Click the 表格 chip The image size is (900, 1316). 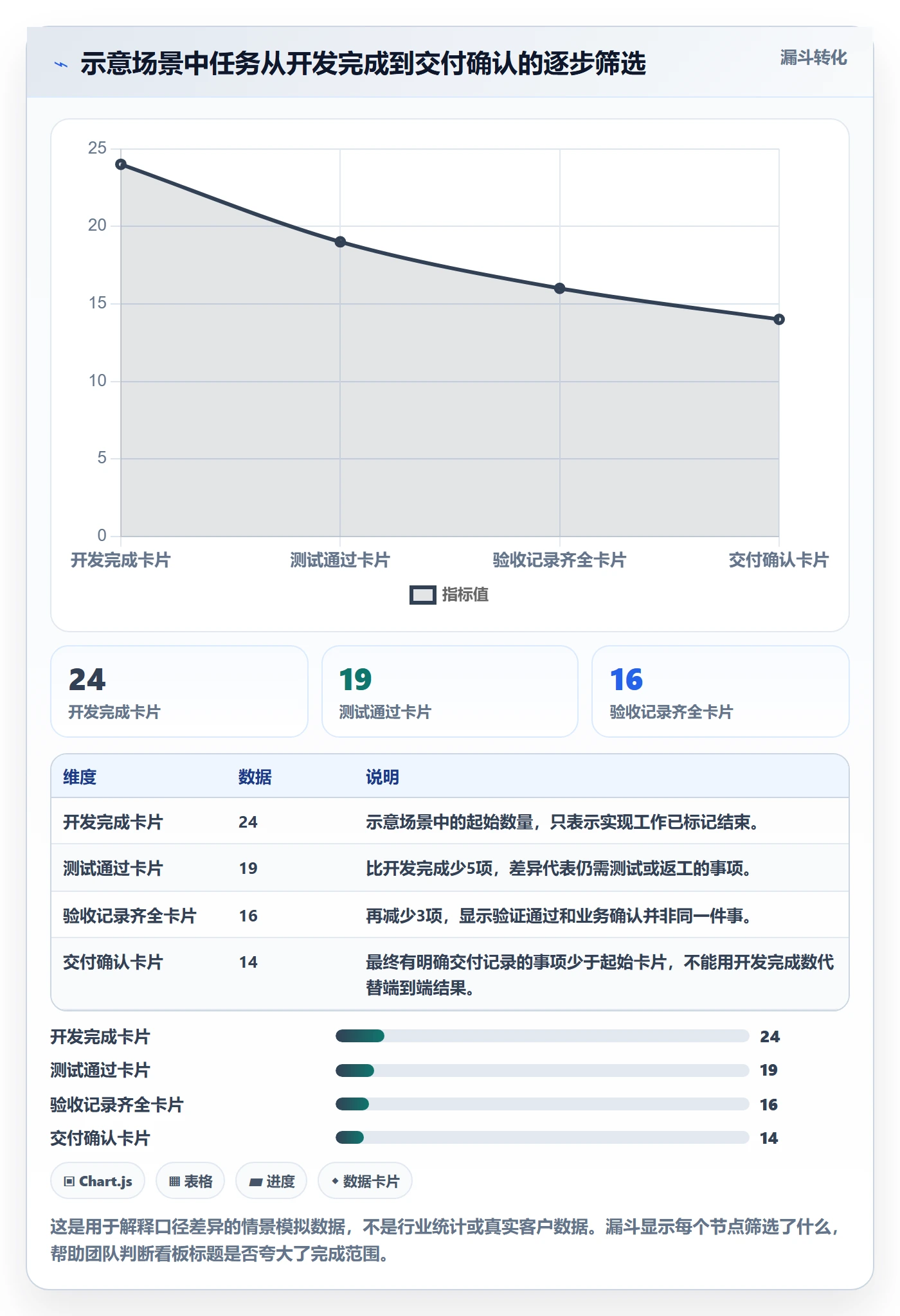click(x=190, y=1181)
